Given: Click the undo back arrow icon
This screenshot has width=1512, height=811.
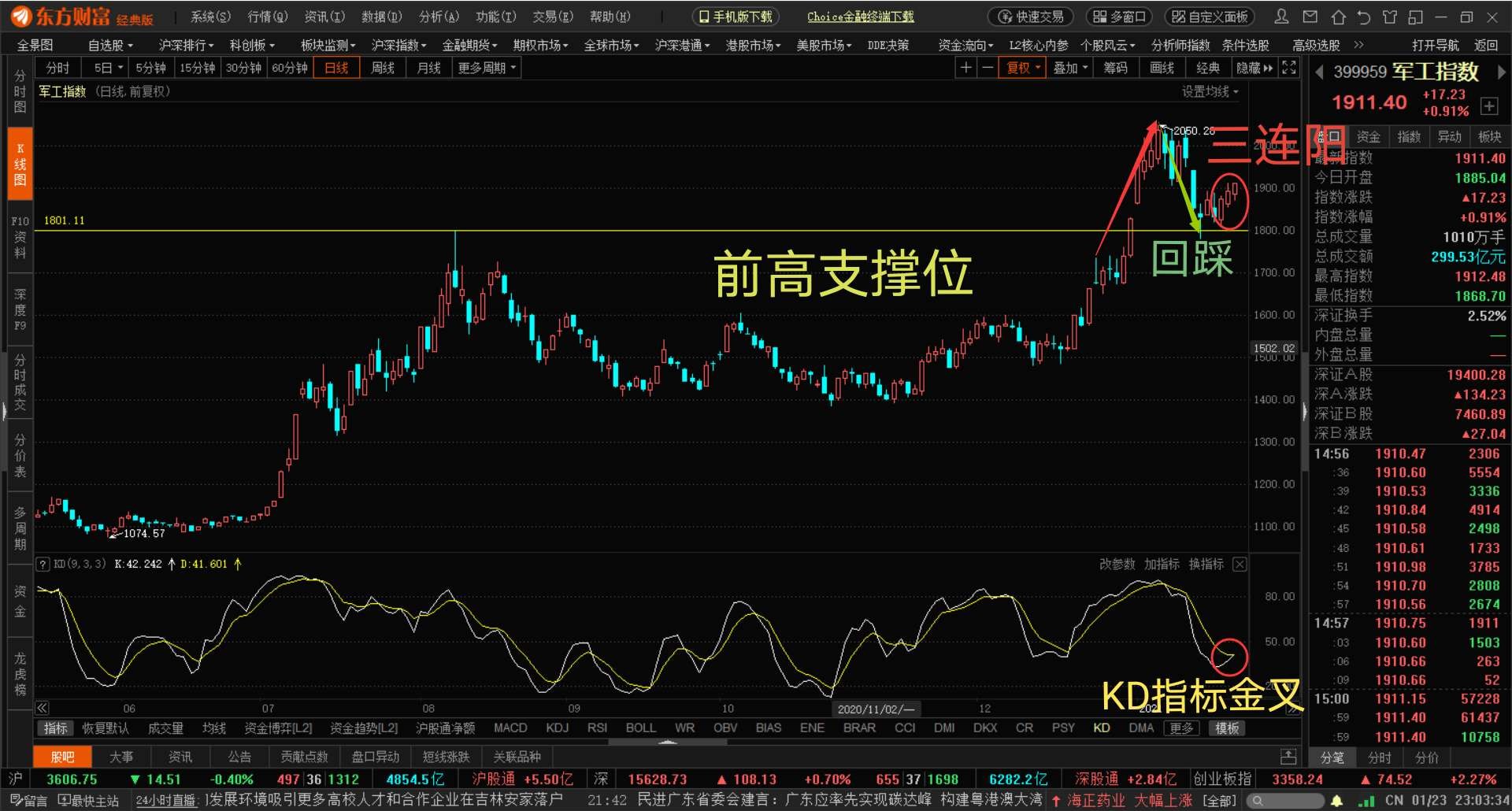Looking at the screenshot, I should click(x=1364, y=17).
